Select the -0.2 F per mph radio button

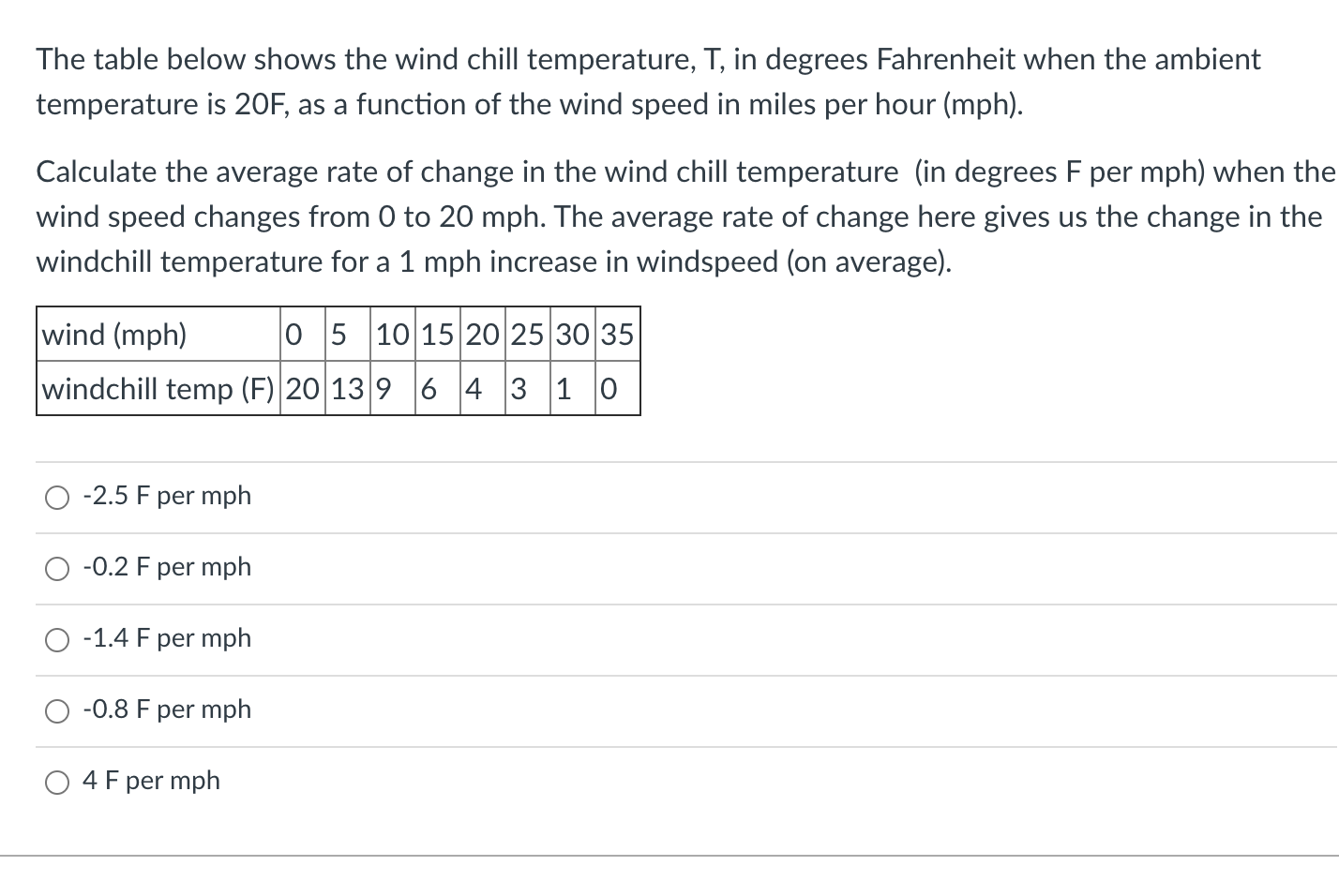56,568
